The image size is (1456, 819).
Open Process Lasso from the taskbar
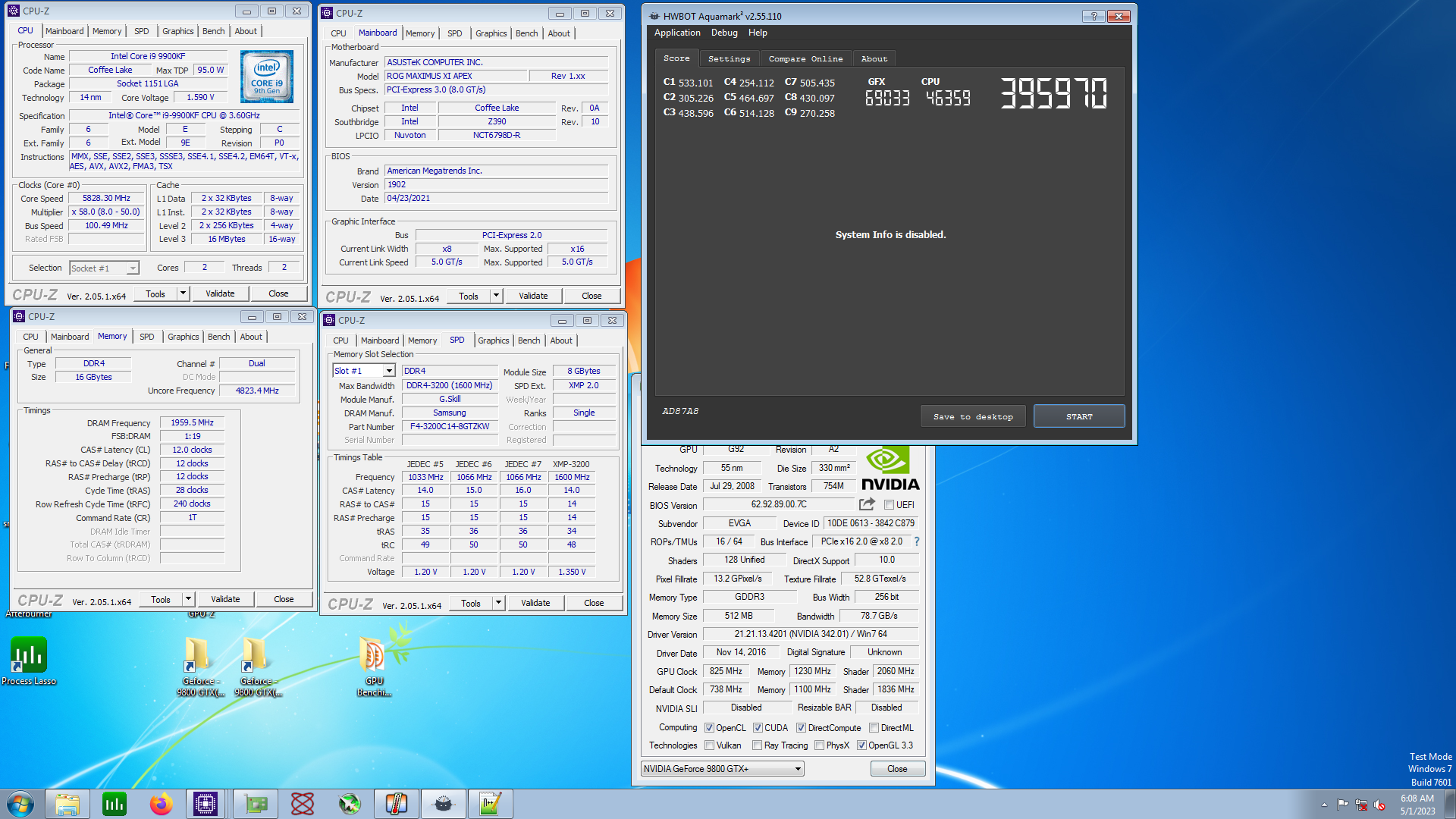tap(115, 804)
